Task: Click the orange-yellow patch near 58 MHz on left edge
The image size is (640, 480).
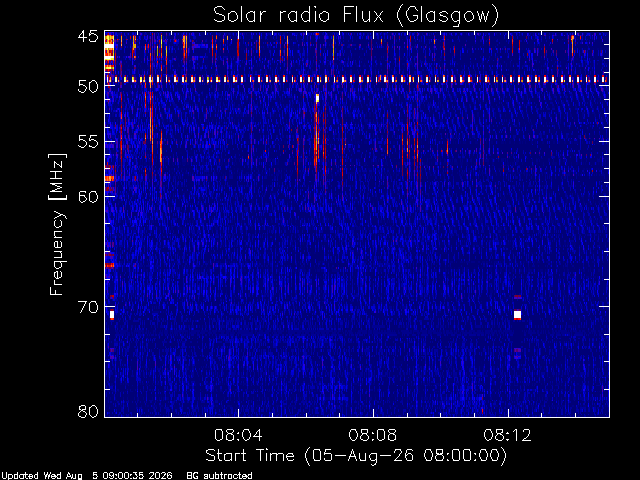Action: (109, 178)
